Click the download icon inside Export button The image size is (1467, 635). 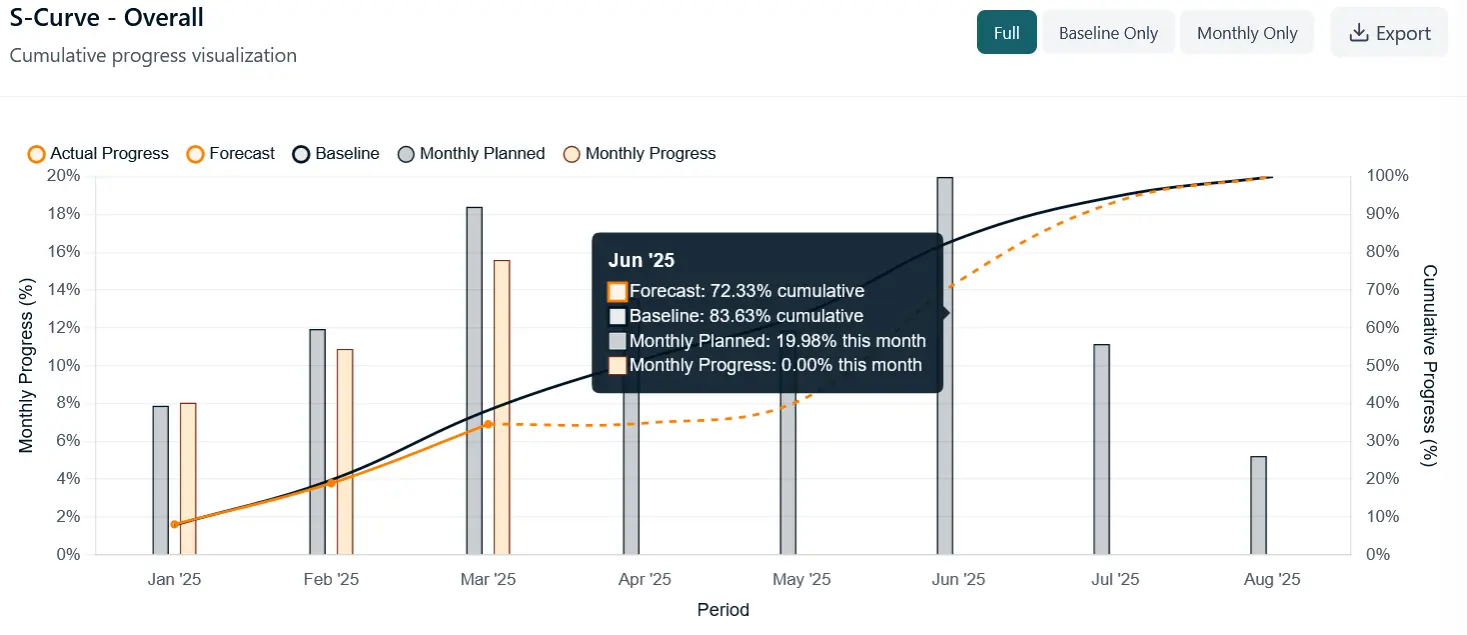(x=1358, y=32)
